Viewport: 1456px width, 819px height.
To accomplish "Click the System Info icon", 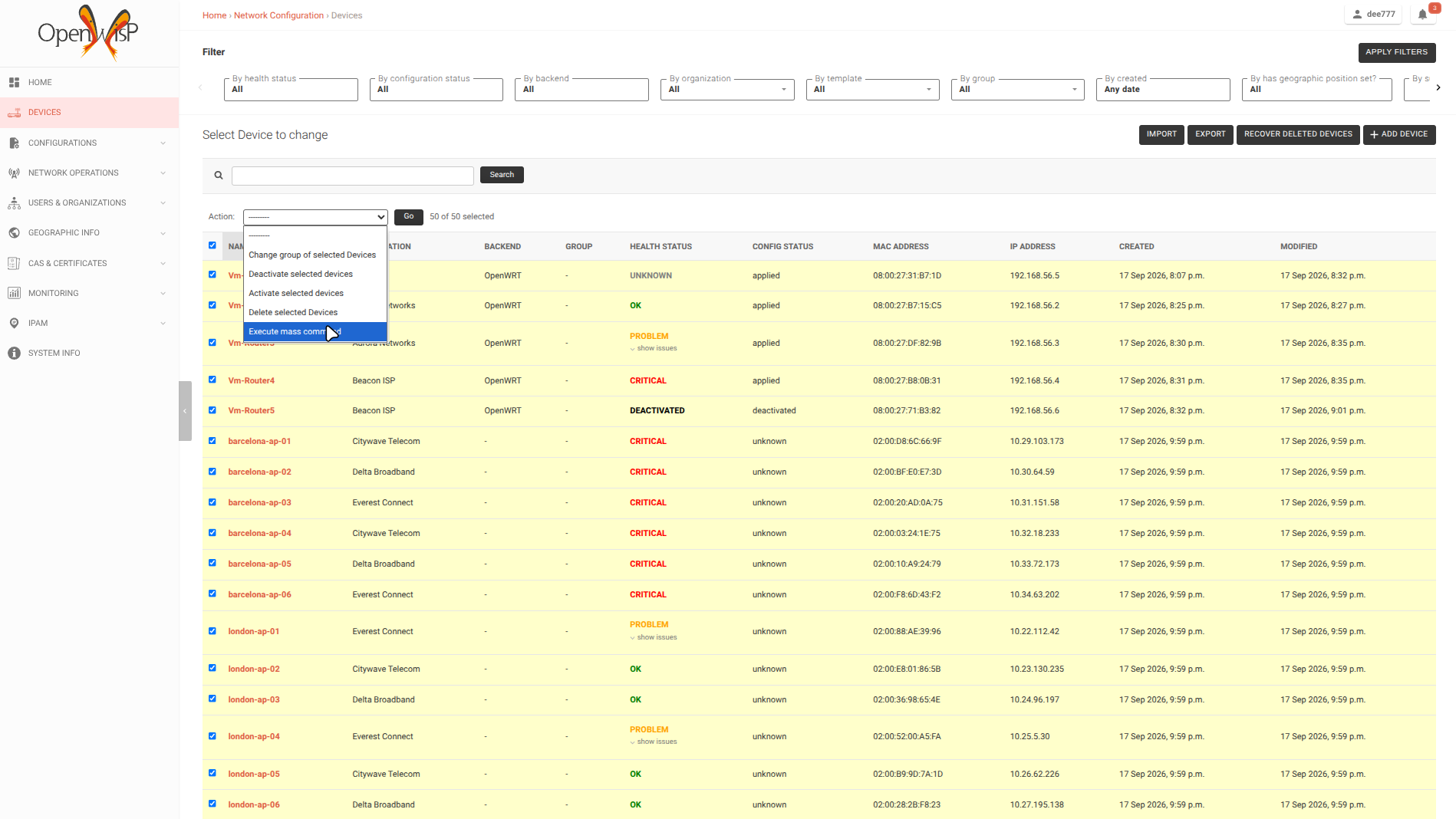I will [x=14, y=353].
